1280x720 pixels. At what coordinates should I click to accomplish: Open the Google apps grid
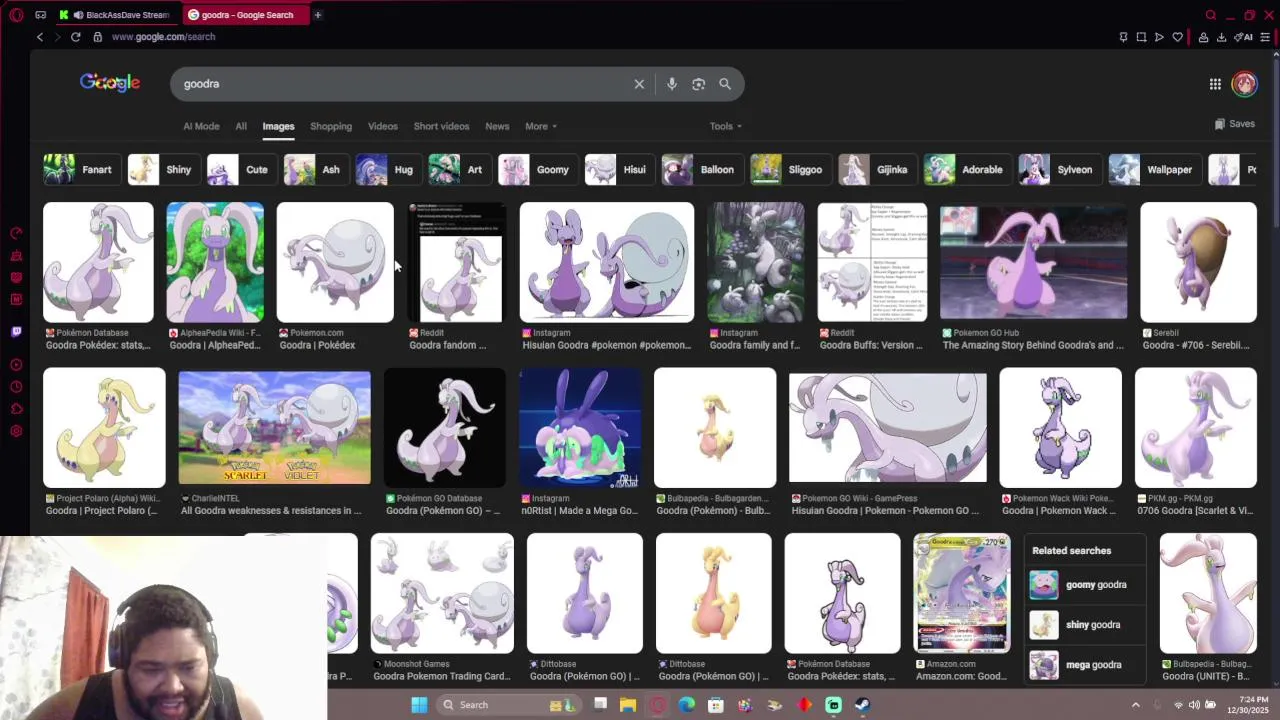coord(1215,84)
